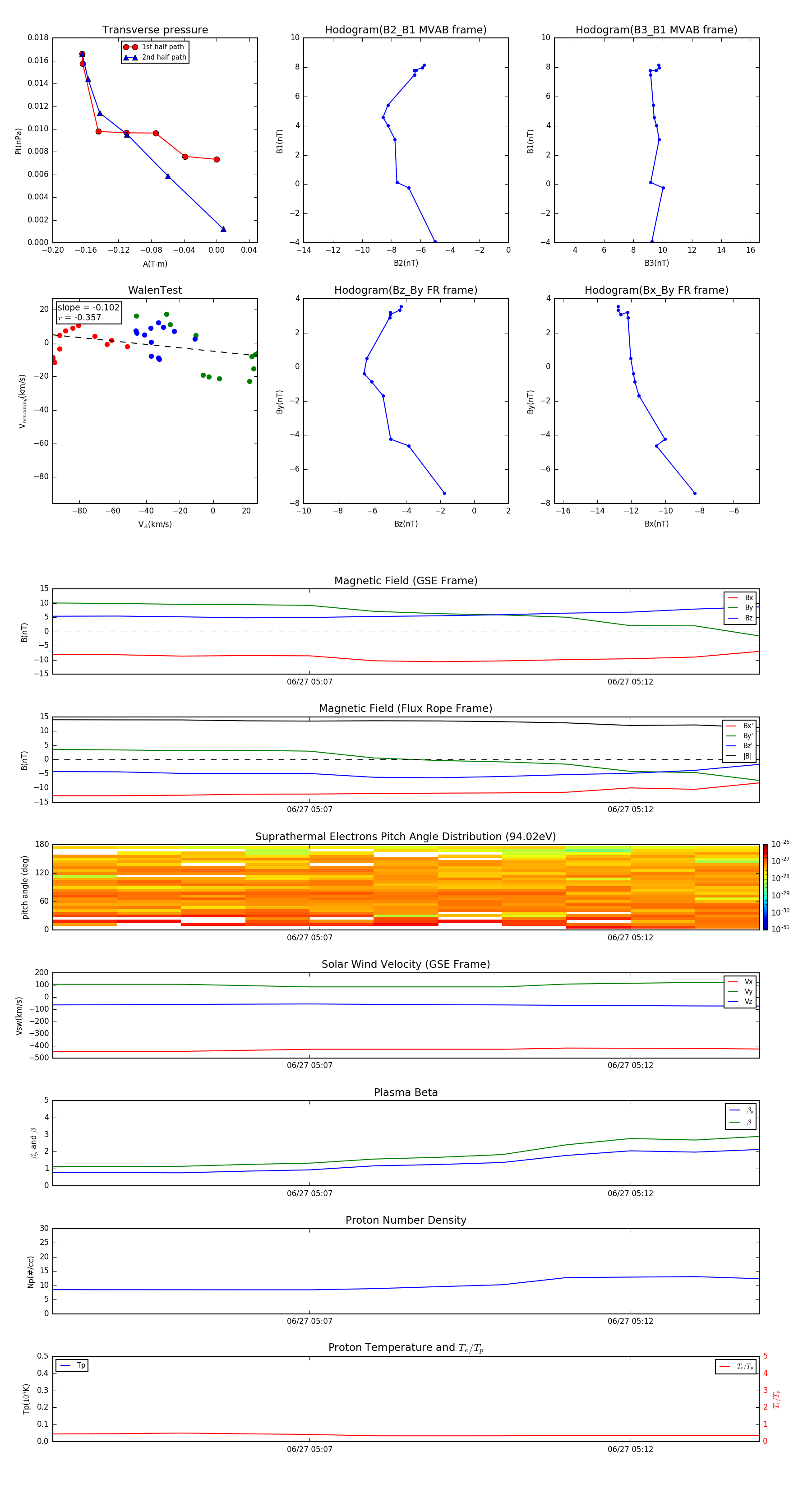Screen dimensions: 812x1489
Task: Click the Vy legend entry
Action: pos(740,991)
